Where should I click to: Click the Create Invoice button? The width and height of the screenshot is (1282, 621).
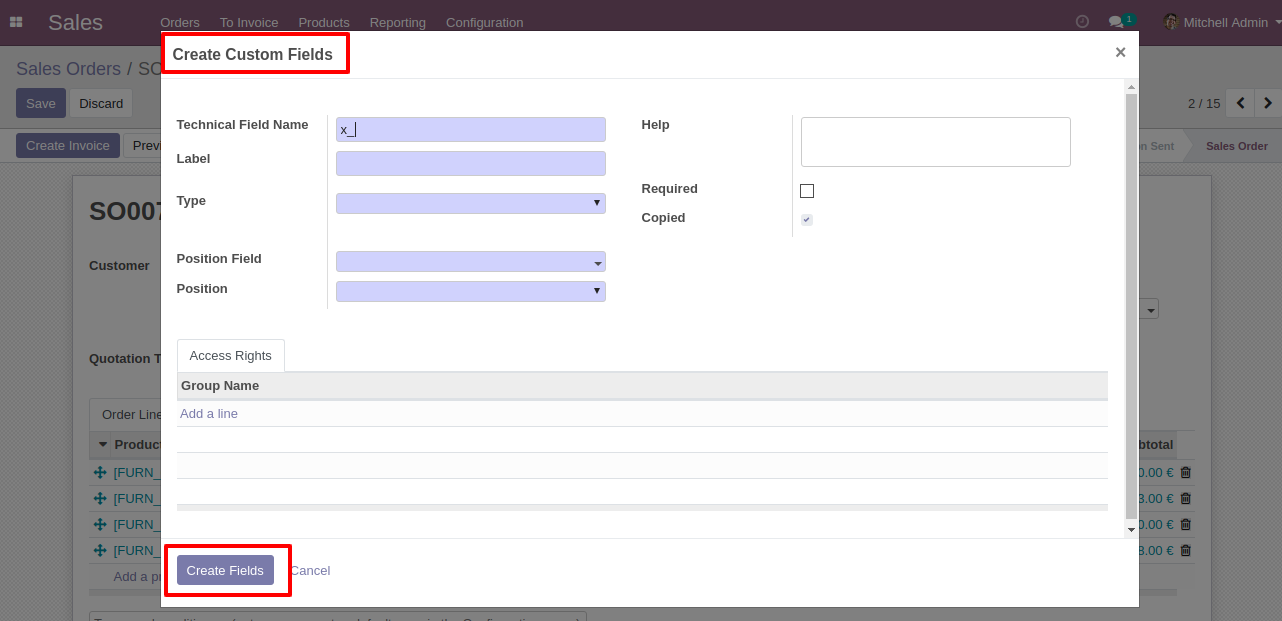[68, 146]
